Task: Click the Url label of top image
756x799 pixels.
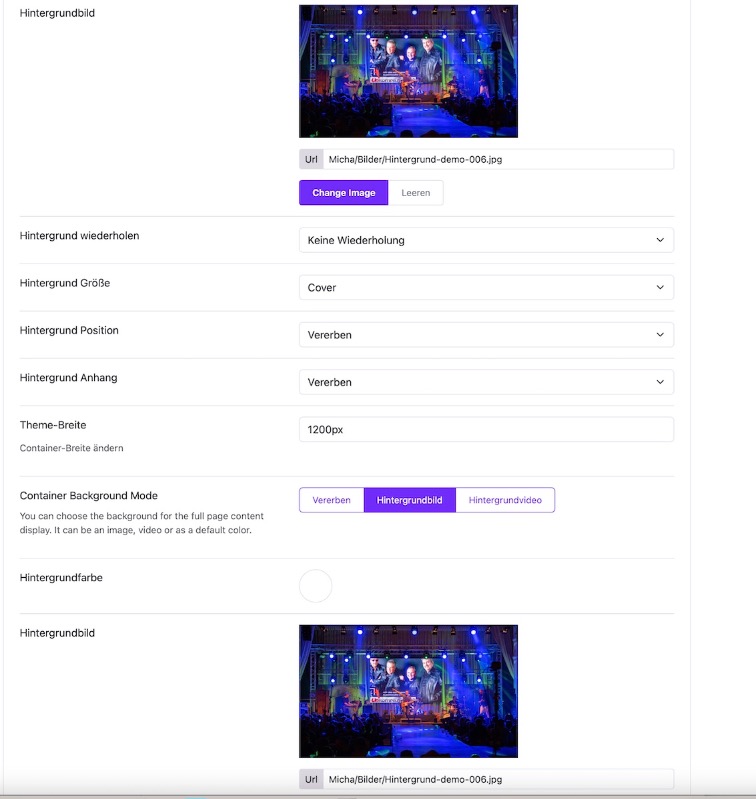Action: click(311, 159)
